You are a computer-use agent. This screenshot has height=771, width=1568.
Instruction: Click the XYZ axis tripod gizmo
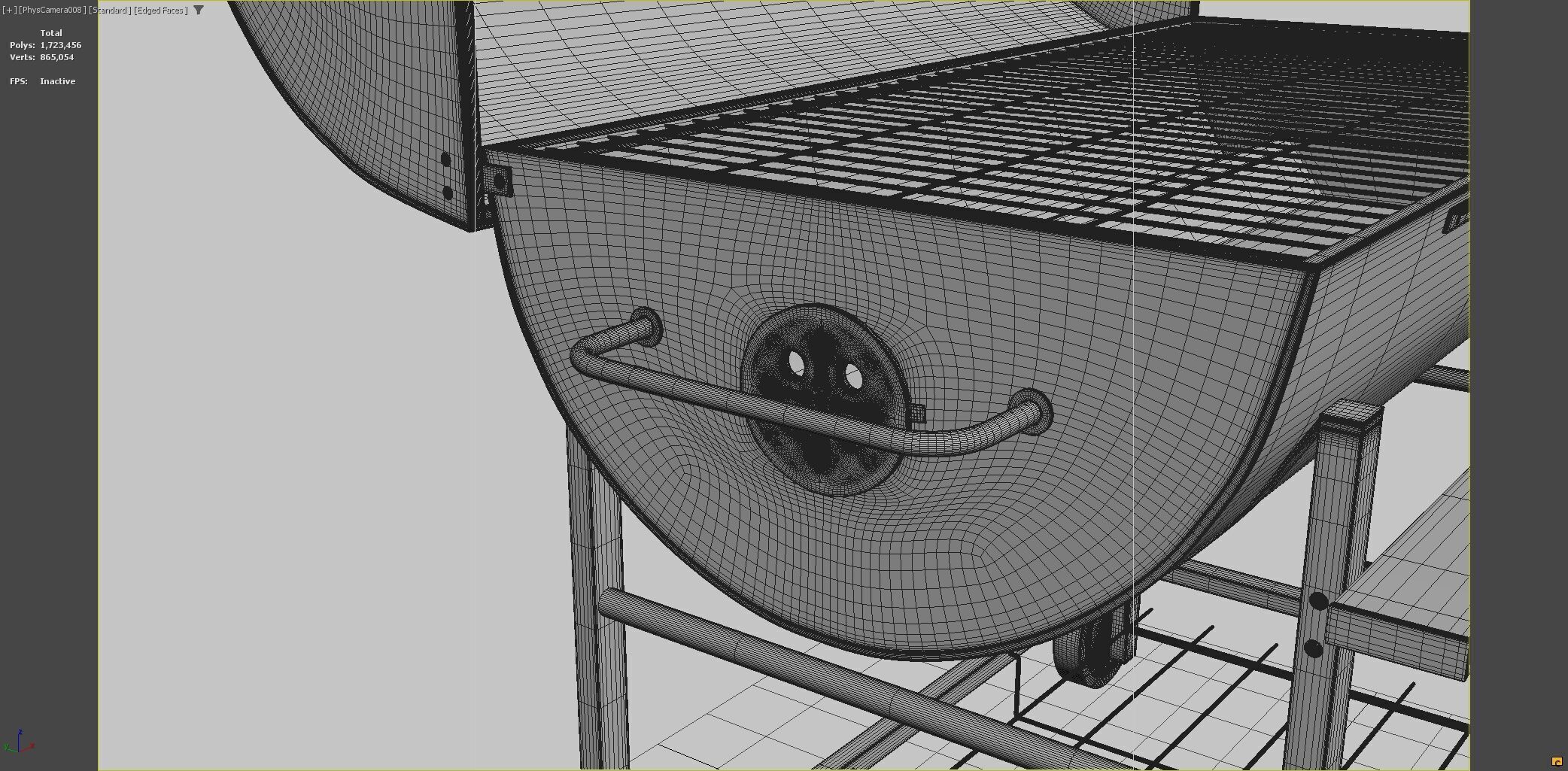coord(19,741)
